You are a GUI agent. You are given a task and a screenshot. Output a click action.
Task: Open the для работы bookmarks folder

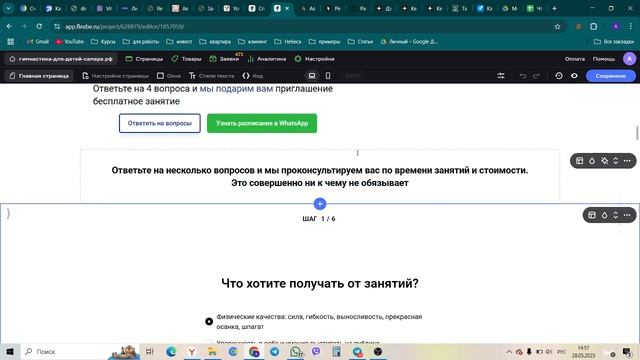tap(141, 42)
